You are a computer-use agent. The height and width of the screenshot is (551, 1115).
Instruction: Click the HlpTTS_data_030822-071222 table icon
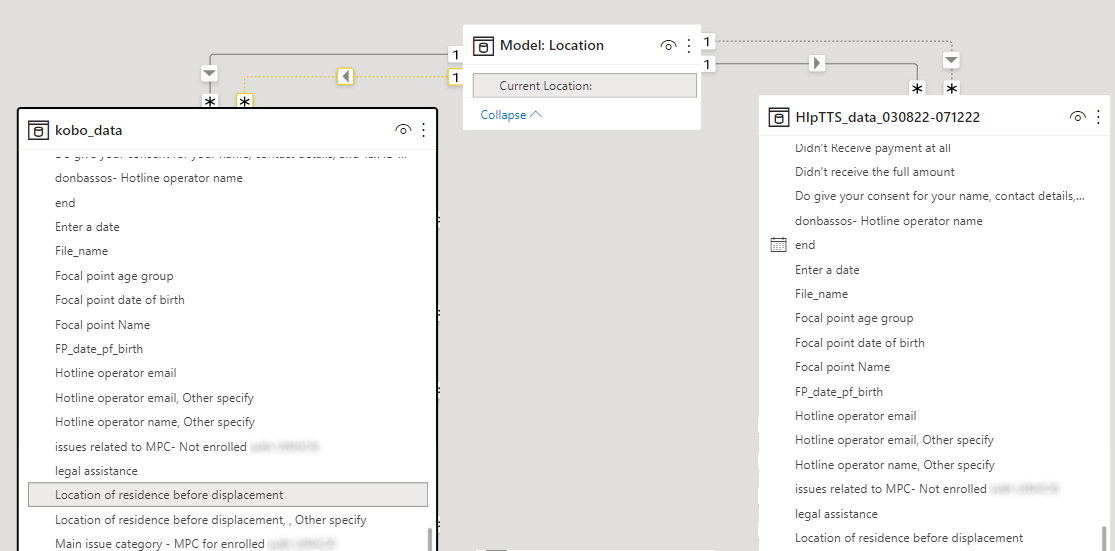pyautogui.click(x=779, y=117)
